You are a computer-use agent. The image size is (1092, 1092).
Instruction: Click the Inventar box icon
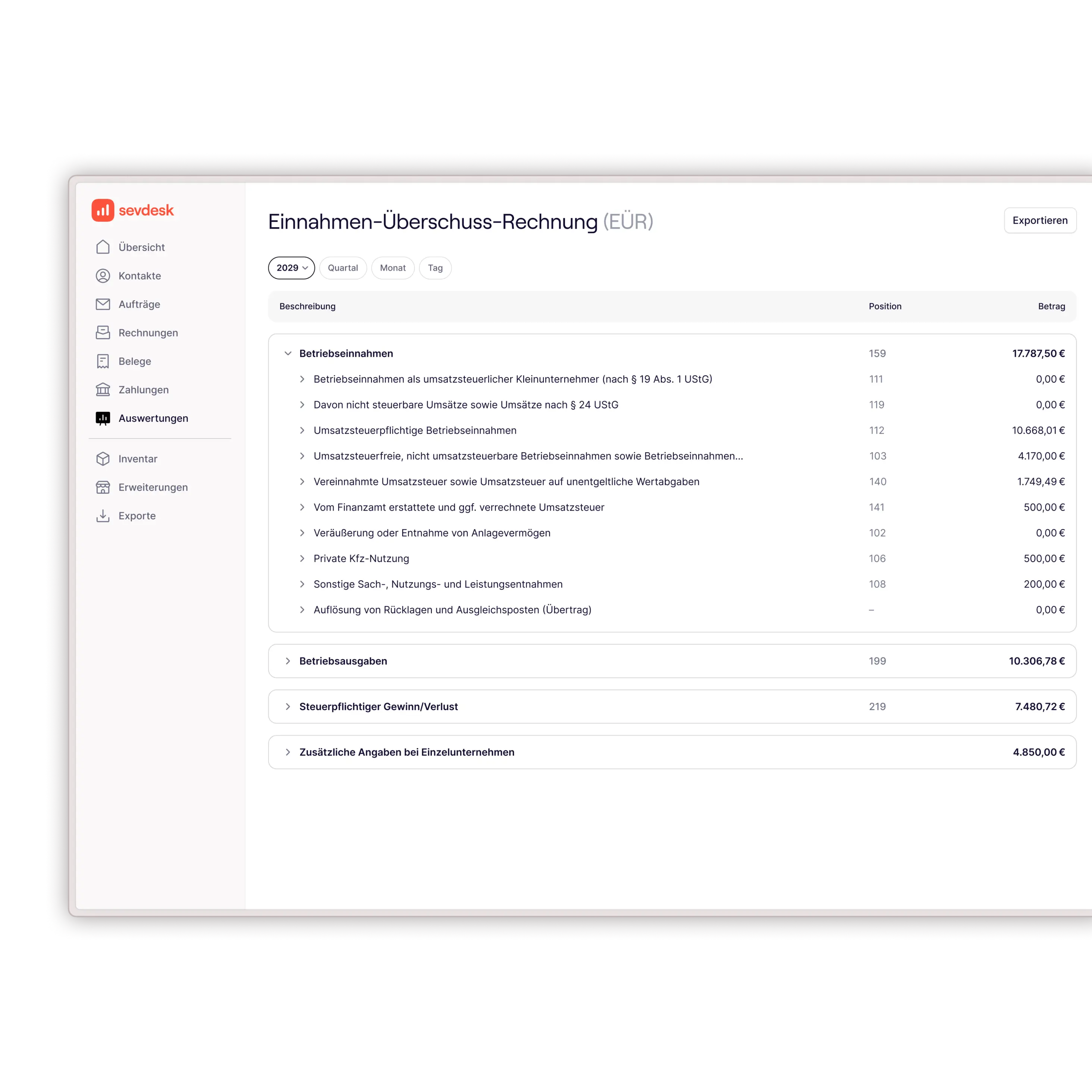pos(103,458)
